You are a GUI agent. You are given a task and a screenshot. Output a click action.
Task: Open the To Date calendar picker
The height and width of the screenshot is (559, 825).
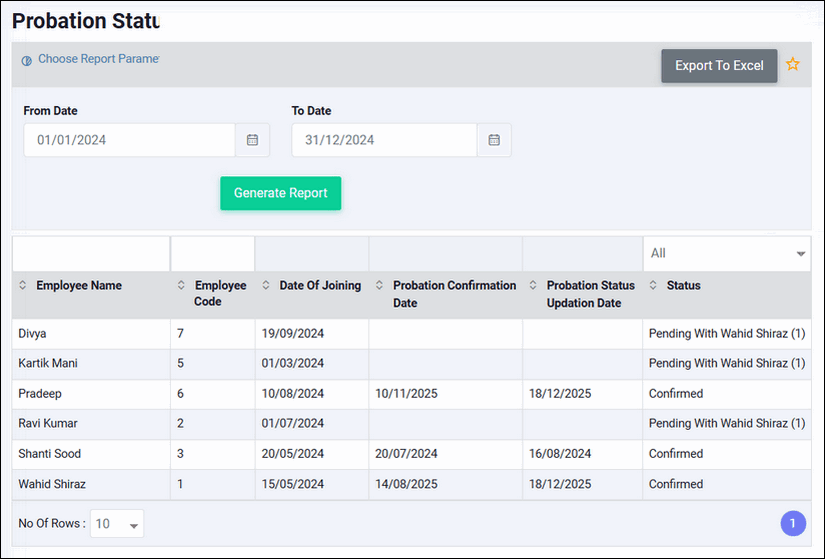point(494,140)
